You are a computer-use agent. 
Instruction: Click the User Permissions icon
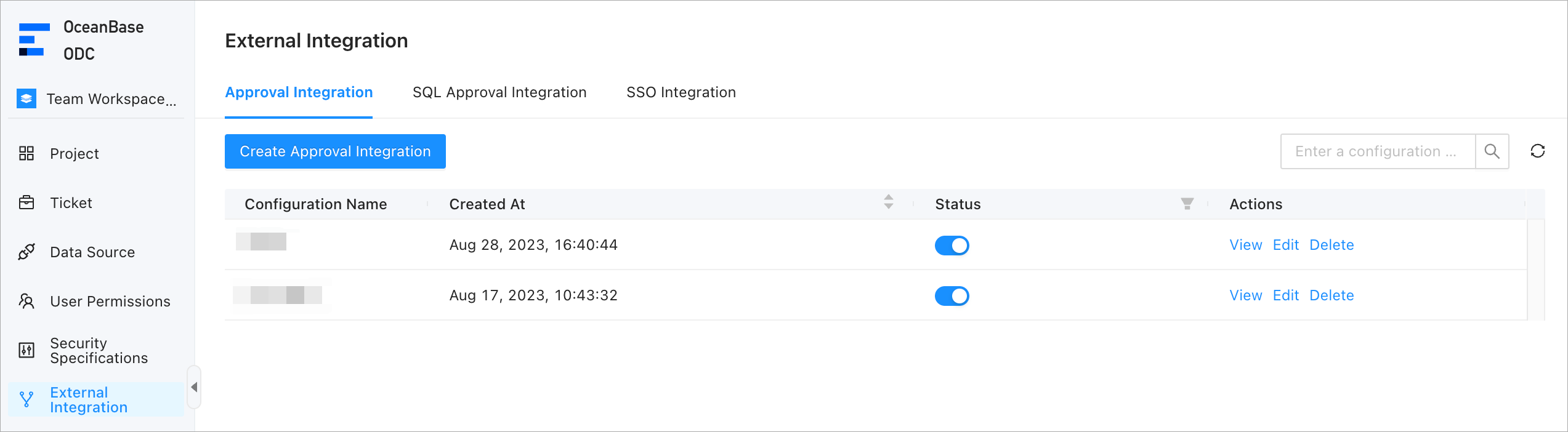(x=26, y=301)
